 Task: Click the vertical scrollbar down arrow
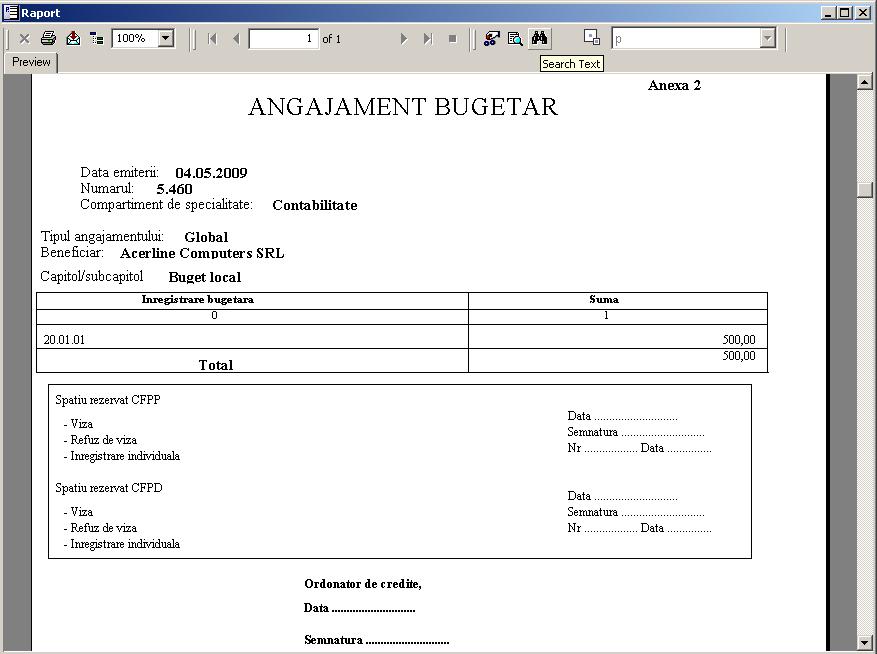(865, 642)
